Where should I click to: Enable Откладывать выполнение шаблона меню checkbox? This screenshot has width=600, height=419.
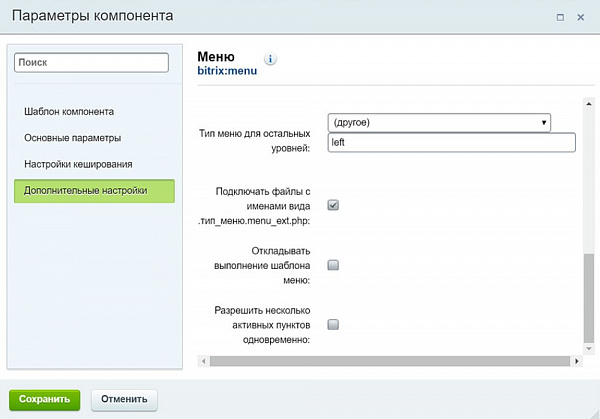(333, 265)
